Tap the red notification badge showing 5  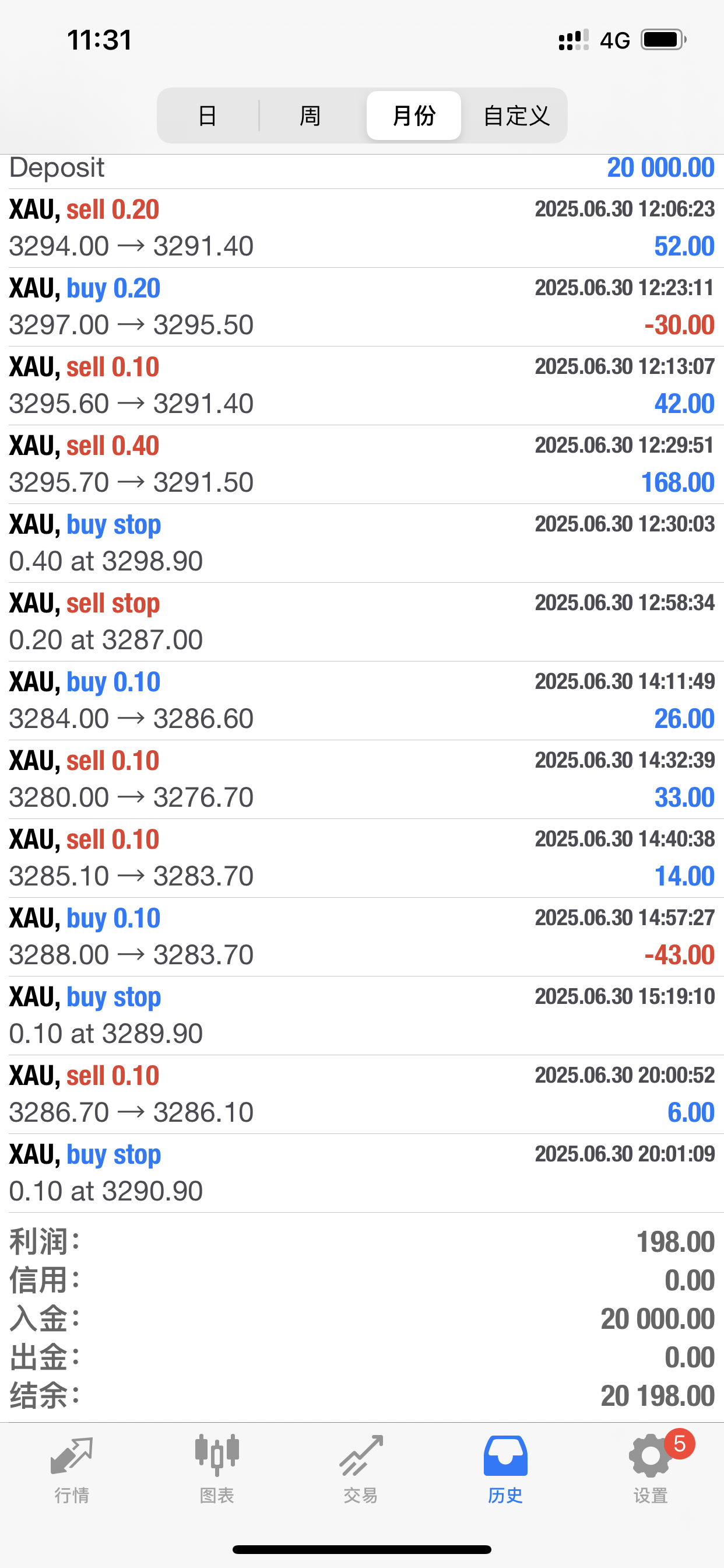click(680, 1444)
